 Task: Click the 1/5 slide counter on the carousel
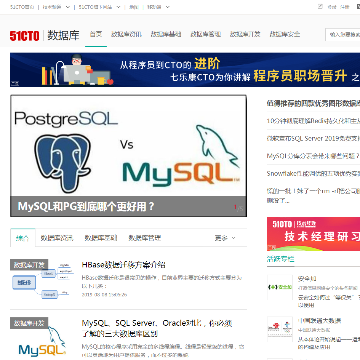click(239, 208)
